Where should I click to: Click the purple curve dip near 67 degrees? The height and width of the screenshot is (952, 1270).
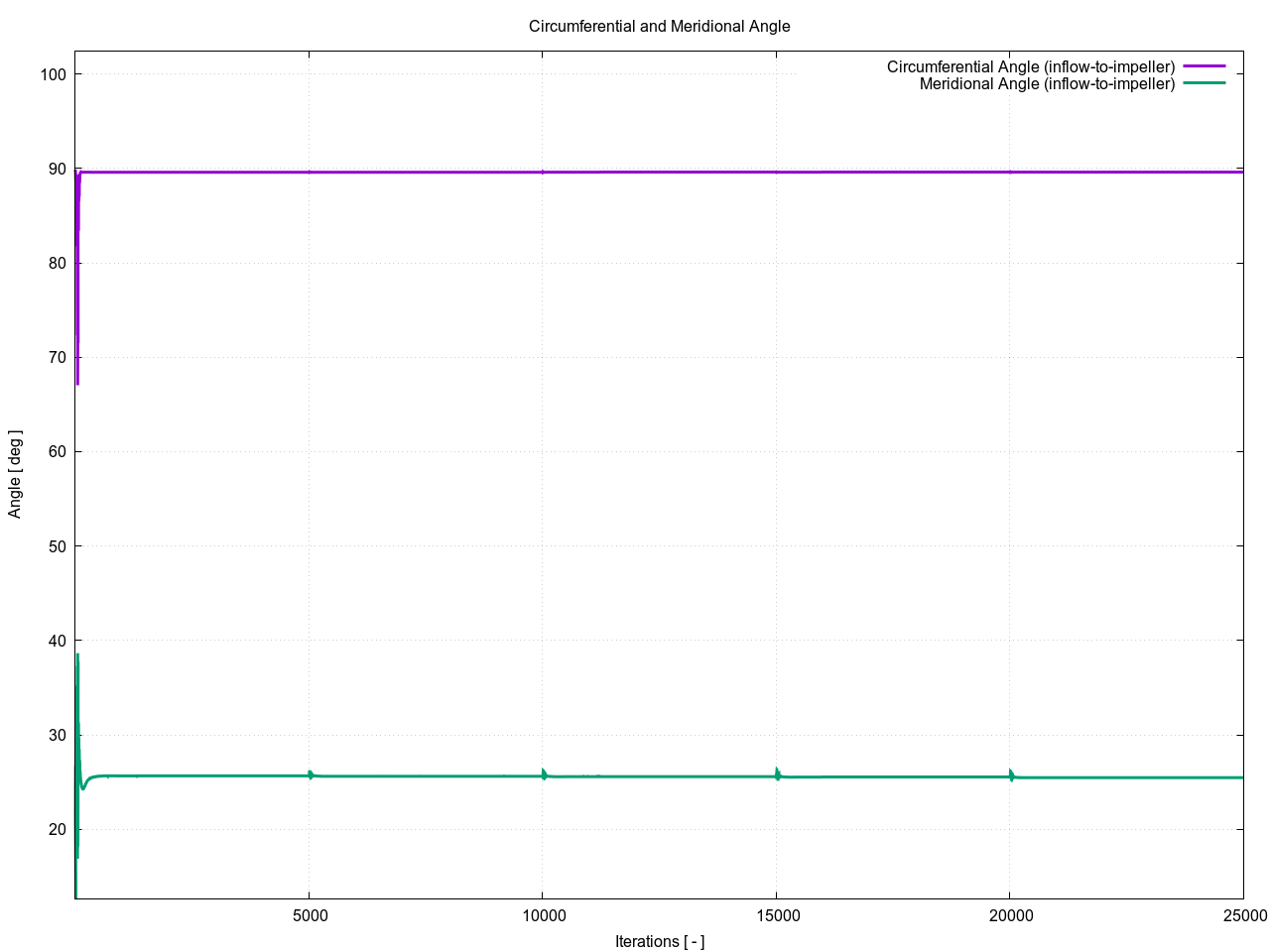(77, 381)
